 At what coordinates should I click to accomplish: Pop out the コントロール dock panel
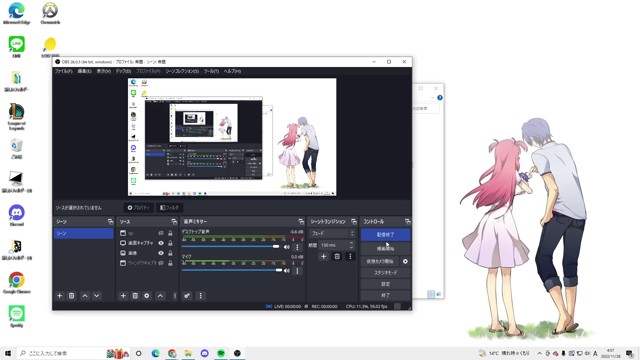point(407,222)
